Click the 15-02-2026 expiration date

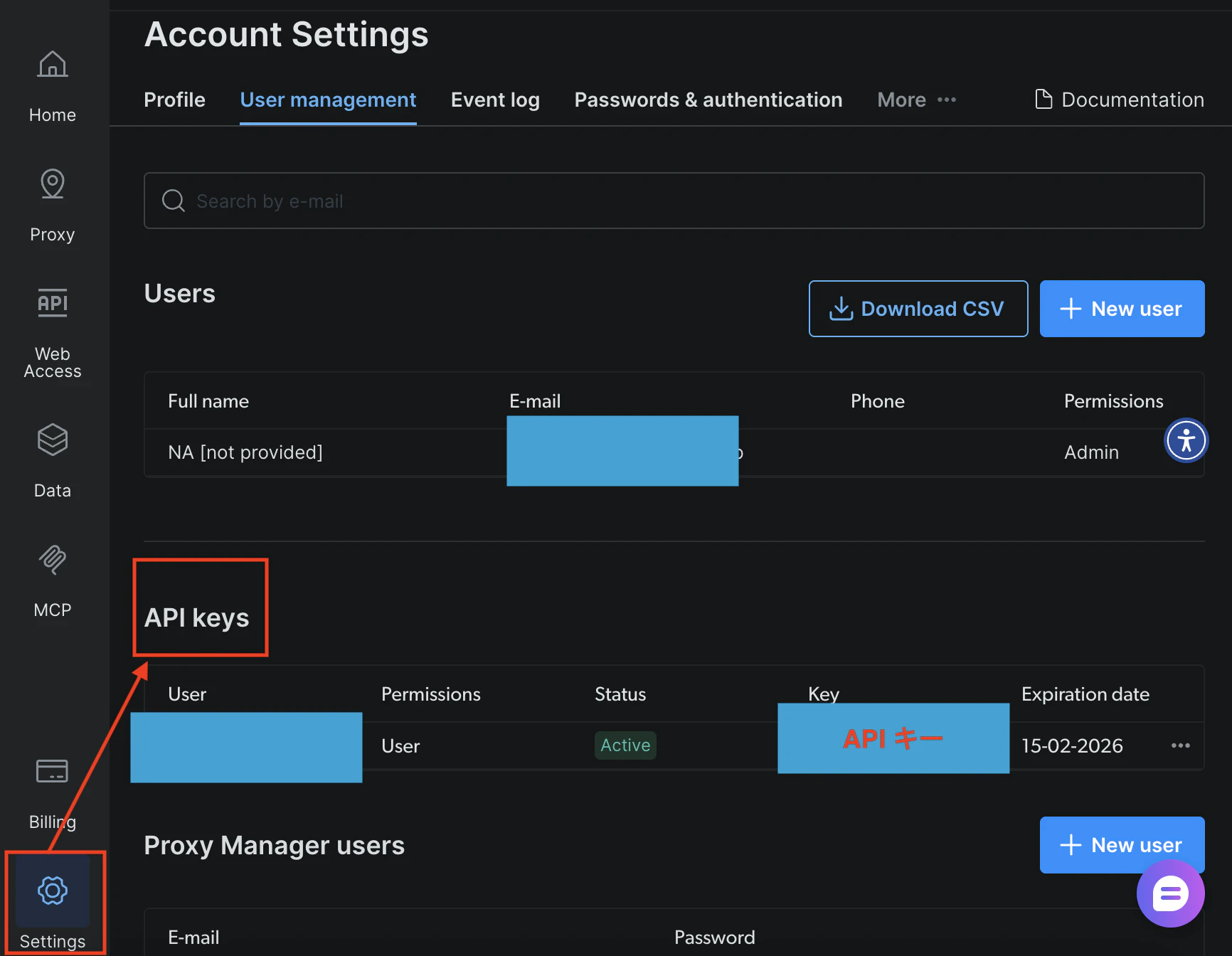1072,745
